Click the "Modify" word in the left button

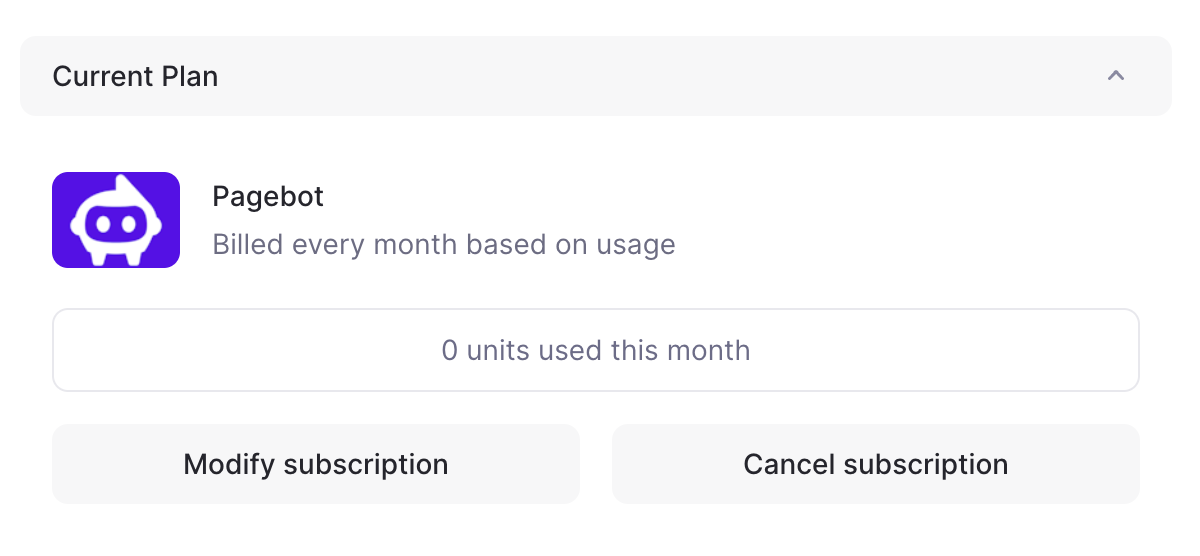click(230, 464)
